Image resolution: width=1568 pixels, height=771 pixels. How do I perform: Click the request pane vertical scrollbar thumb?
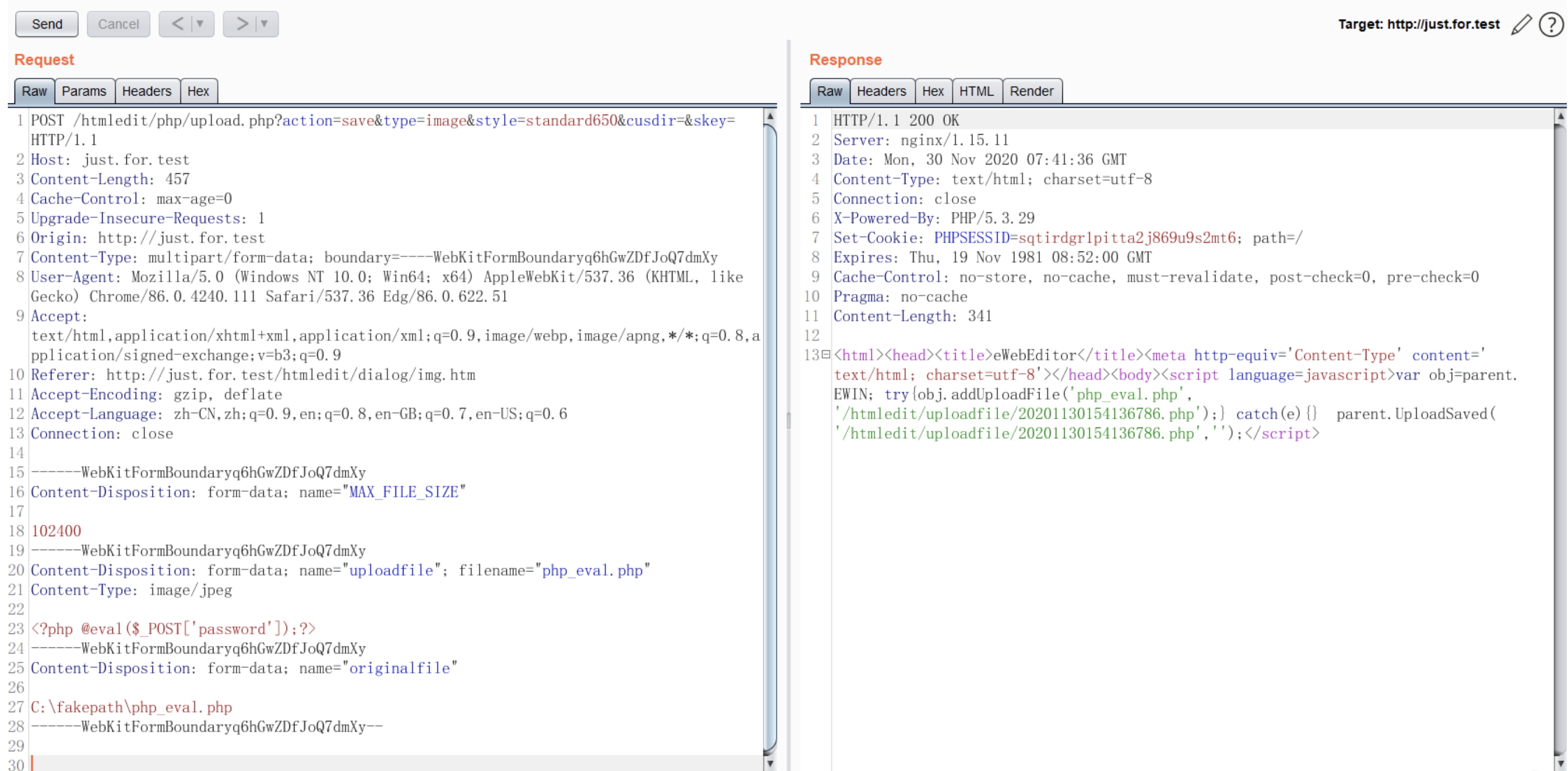coord(770,438)
